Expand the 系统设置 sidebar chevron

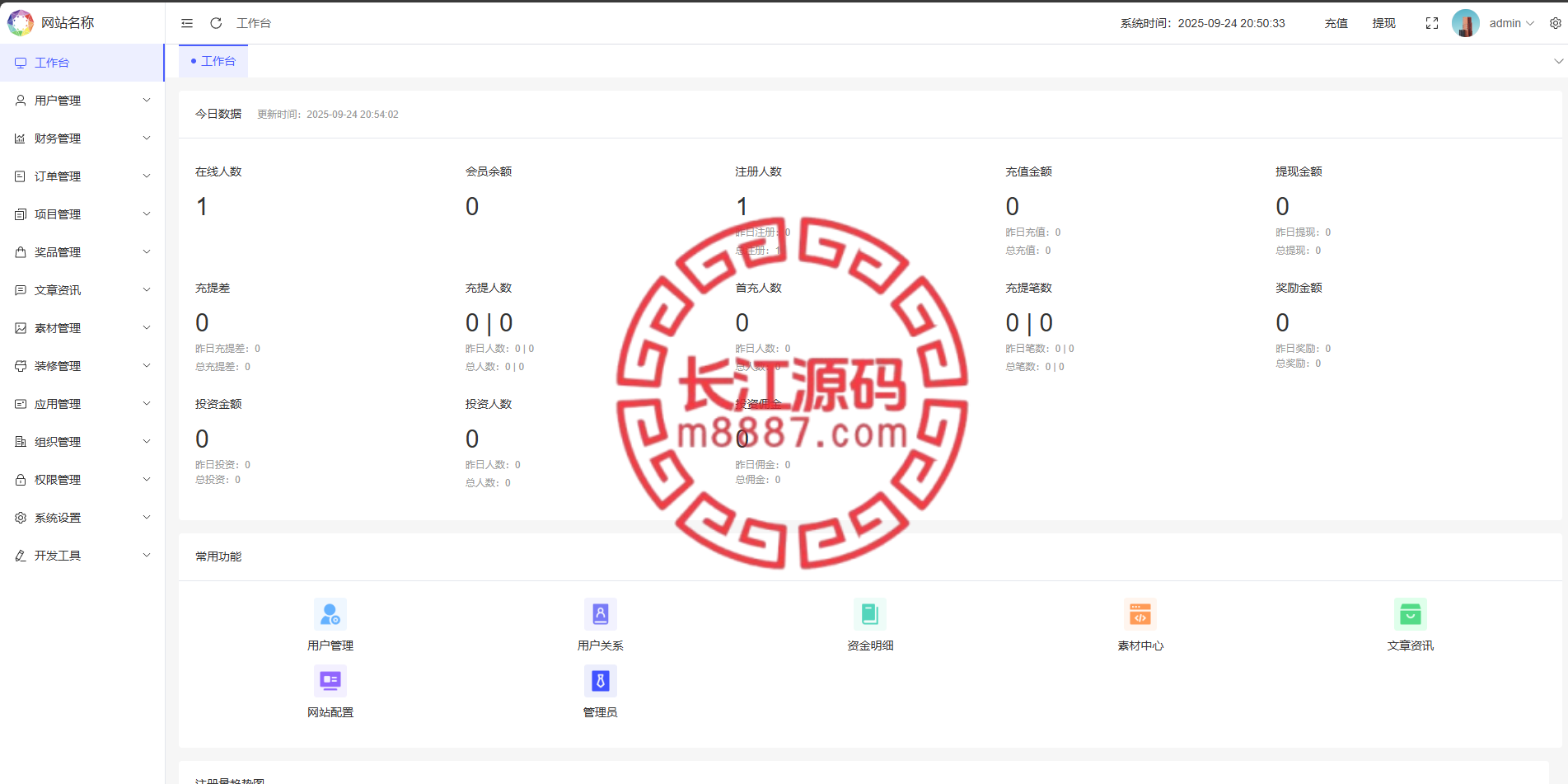147,518
